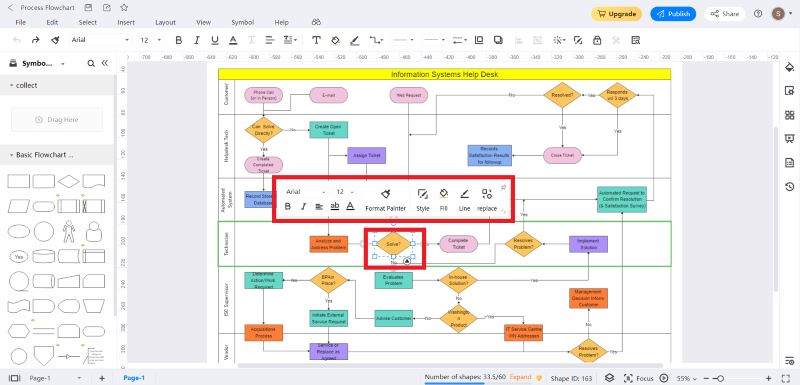Image resolution: width=800 pixels, height=385 pixels.
Task: Open the Layout menu
Action: click(x=165, y=22)
